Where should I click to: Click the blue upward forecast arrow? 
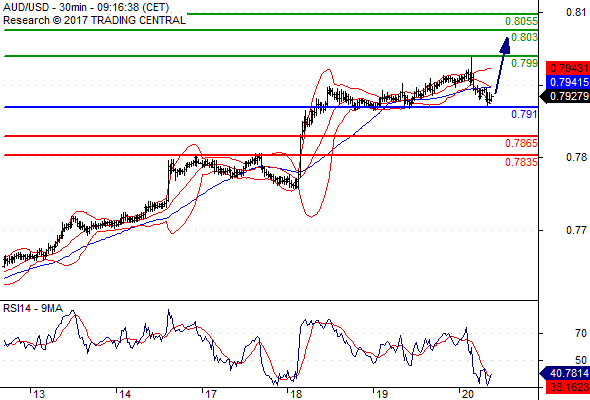click(x=502, y=65)
